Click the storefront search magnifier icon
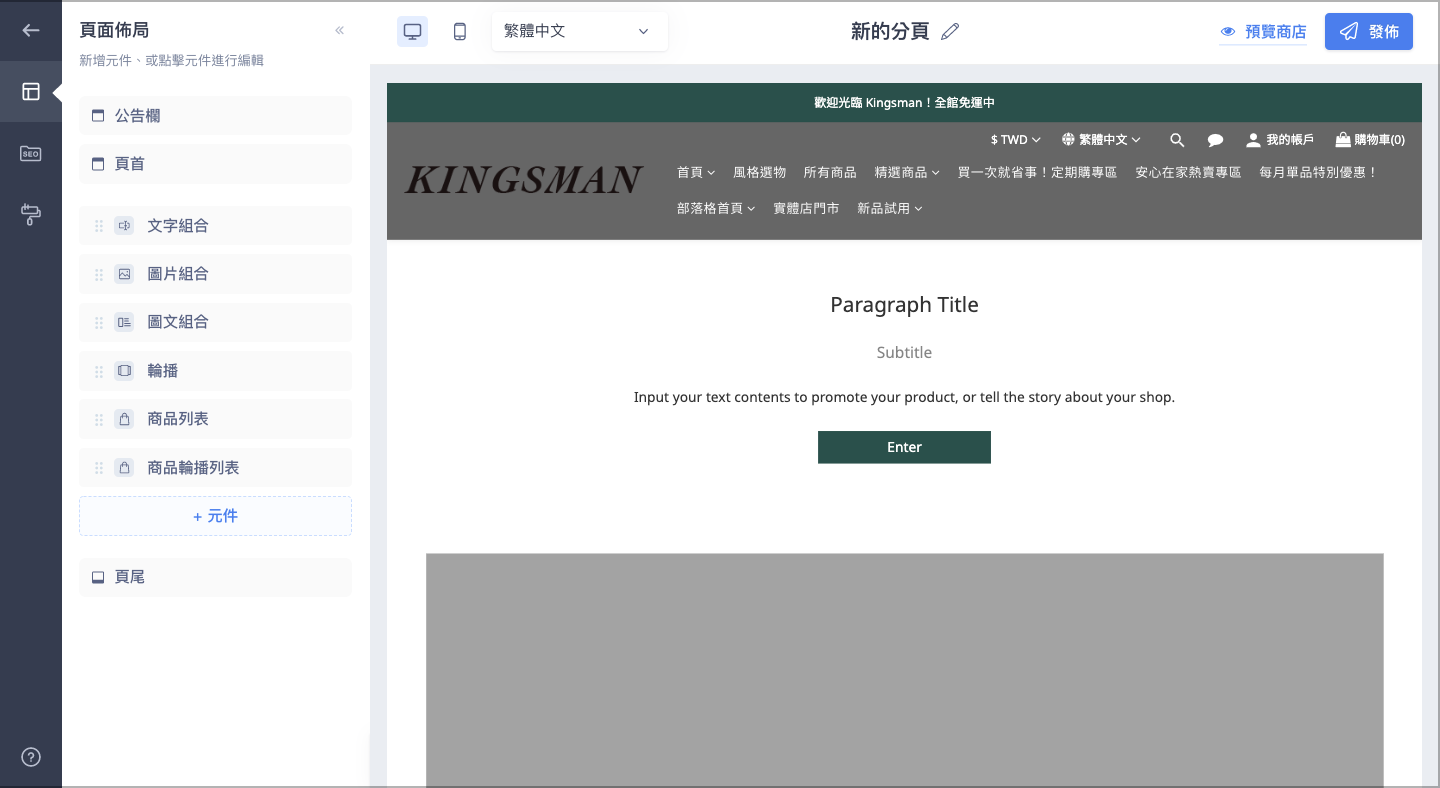 point(1177,140)
